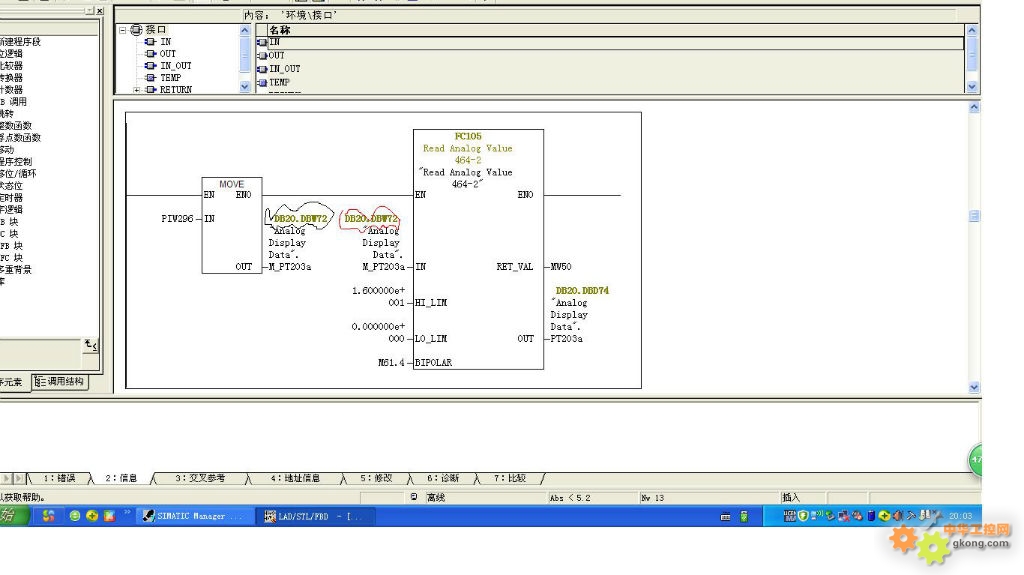Click the first tab scroll arrow at output tabs
Image resolution: width=1024 pixels, height=575 pixels.
coord(6,478)
